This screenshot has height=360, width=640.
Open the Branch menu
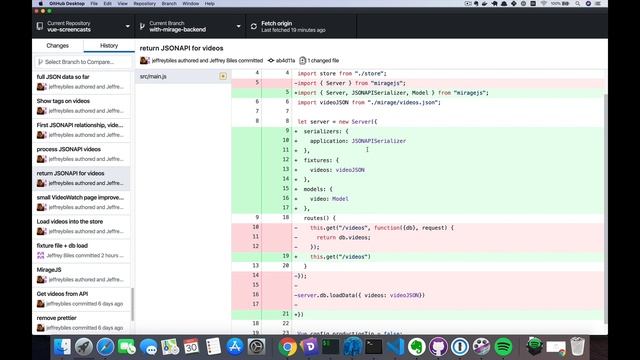pos(169,3)
